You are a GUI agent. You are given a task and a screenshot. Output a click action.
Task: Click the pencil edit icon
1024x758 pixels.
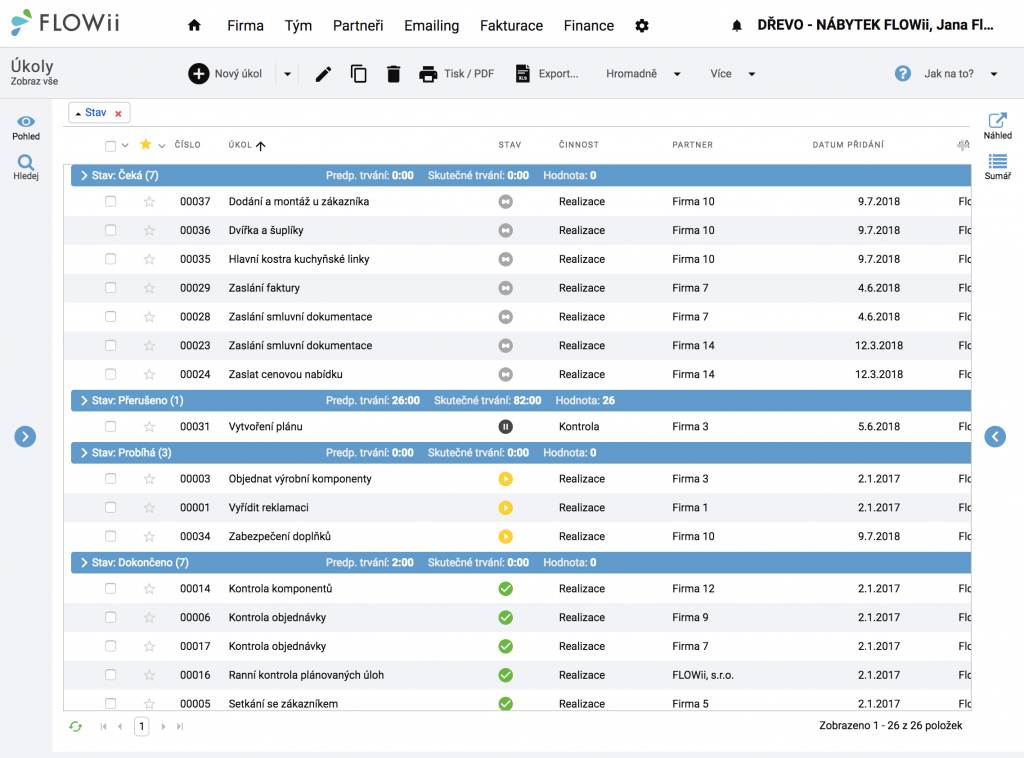(323, 74)
